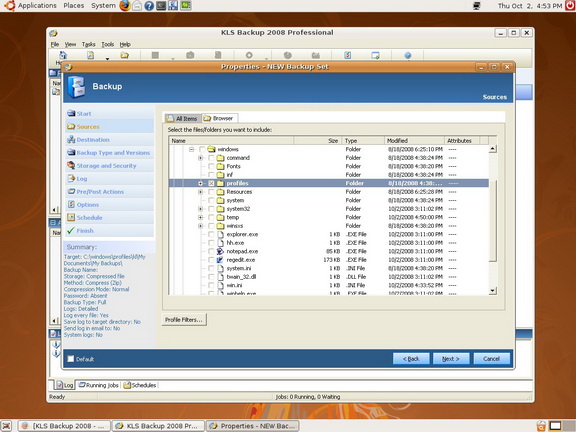576x432 pixels.
Task: Click the schedule window toolbar icon in KLS Backup
Action: pos(375,55)
